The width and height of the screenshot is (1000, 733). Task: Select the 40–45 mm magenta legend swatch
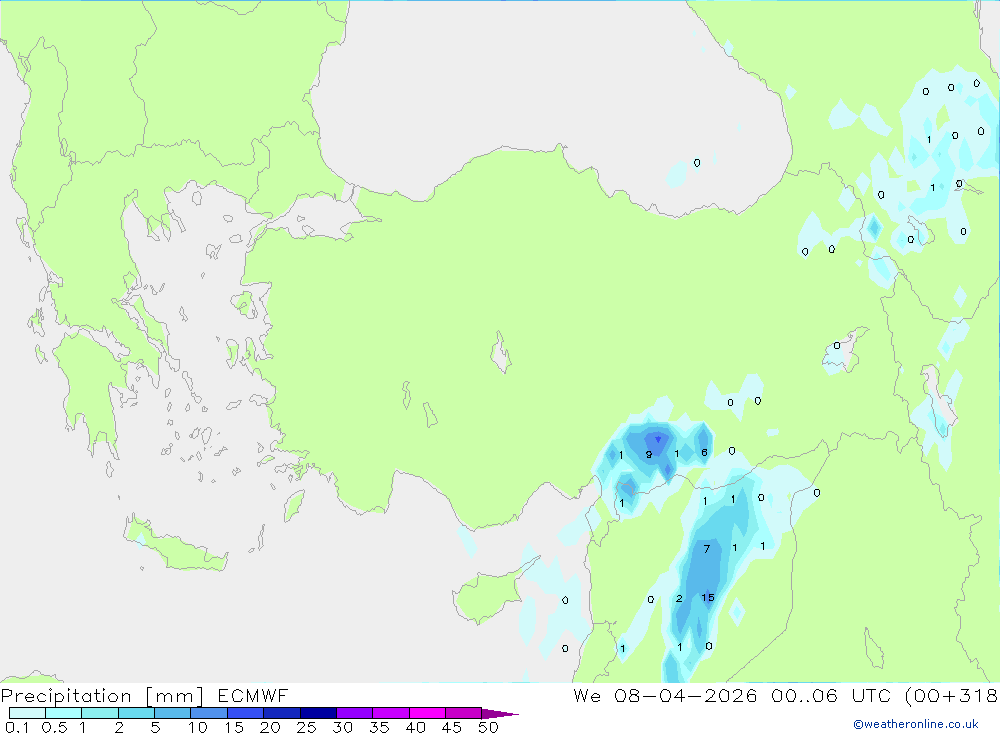[427, 713]
